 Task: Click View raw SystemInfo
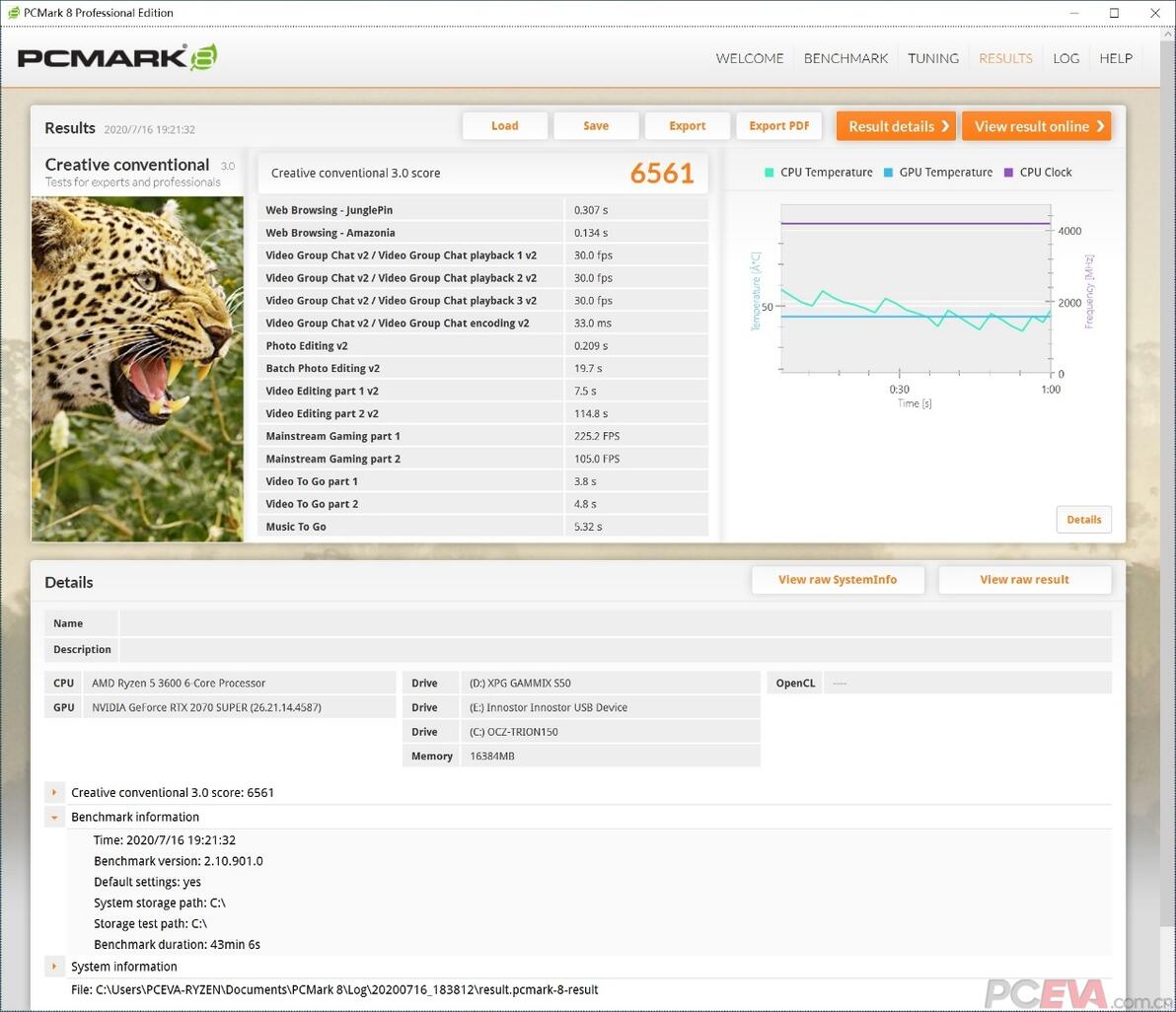pyautogui.click(x=838, y=579)
